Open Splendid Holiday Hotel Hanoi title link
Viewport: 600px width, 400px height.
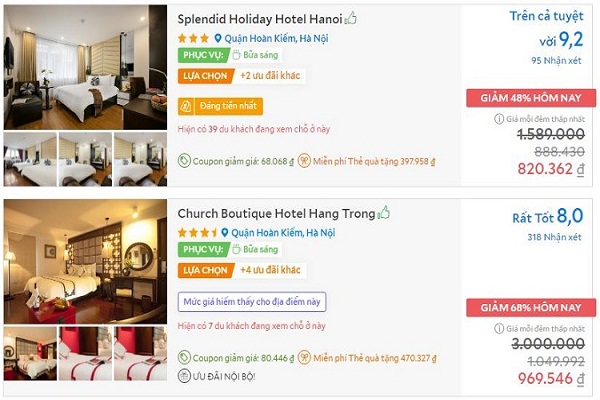point(260,19)
